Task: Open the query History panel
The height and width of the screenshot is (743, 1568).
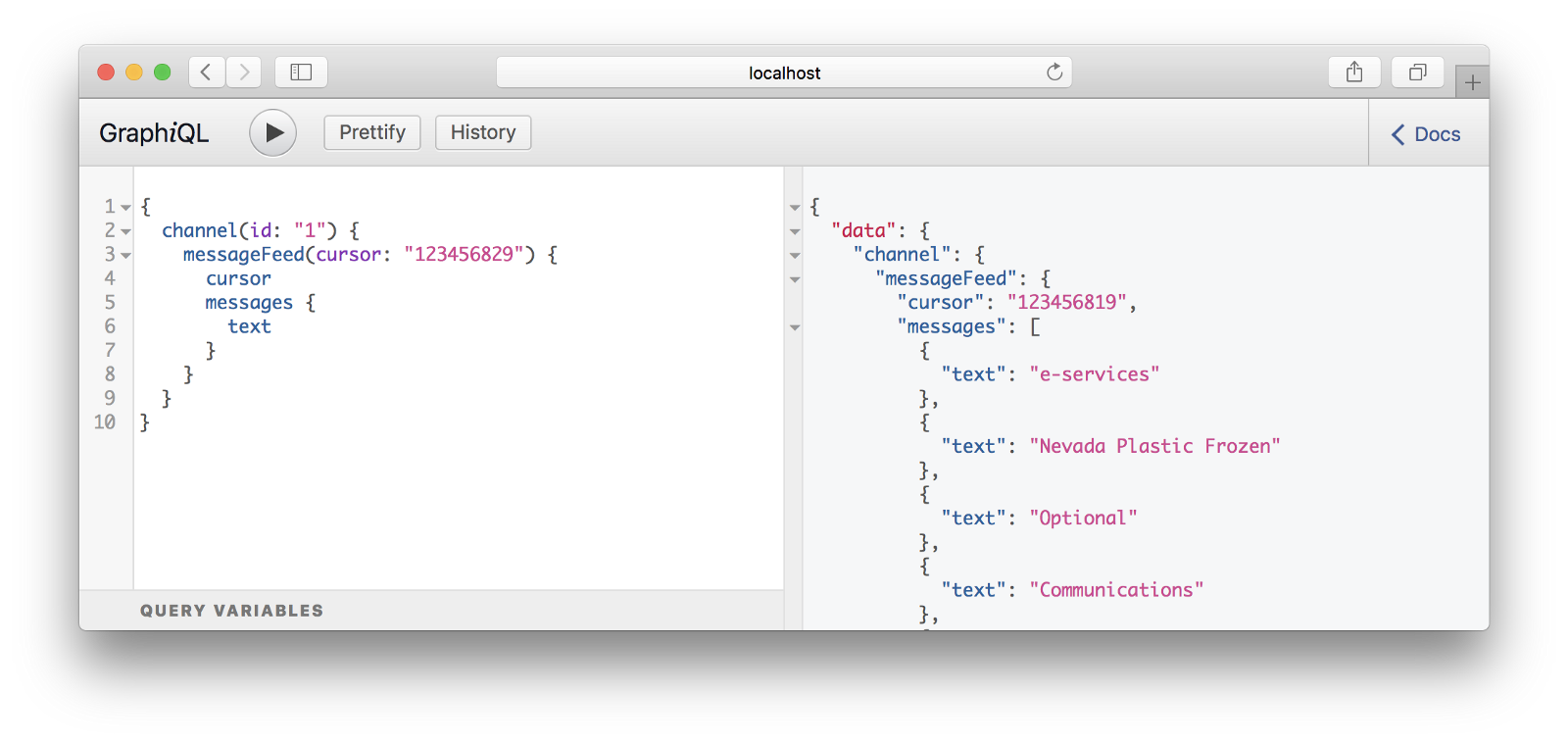Action: pyautogui.click(x=483, y=132)
